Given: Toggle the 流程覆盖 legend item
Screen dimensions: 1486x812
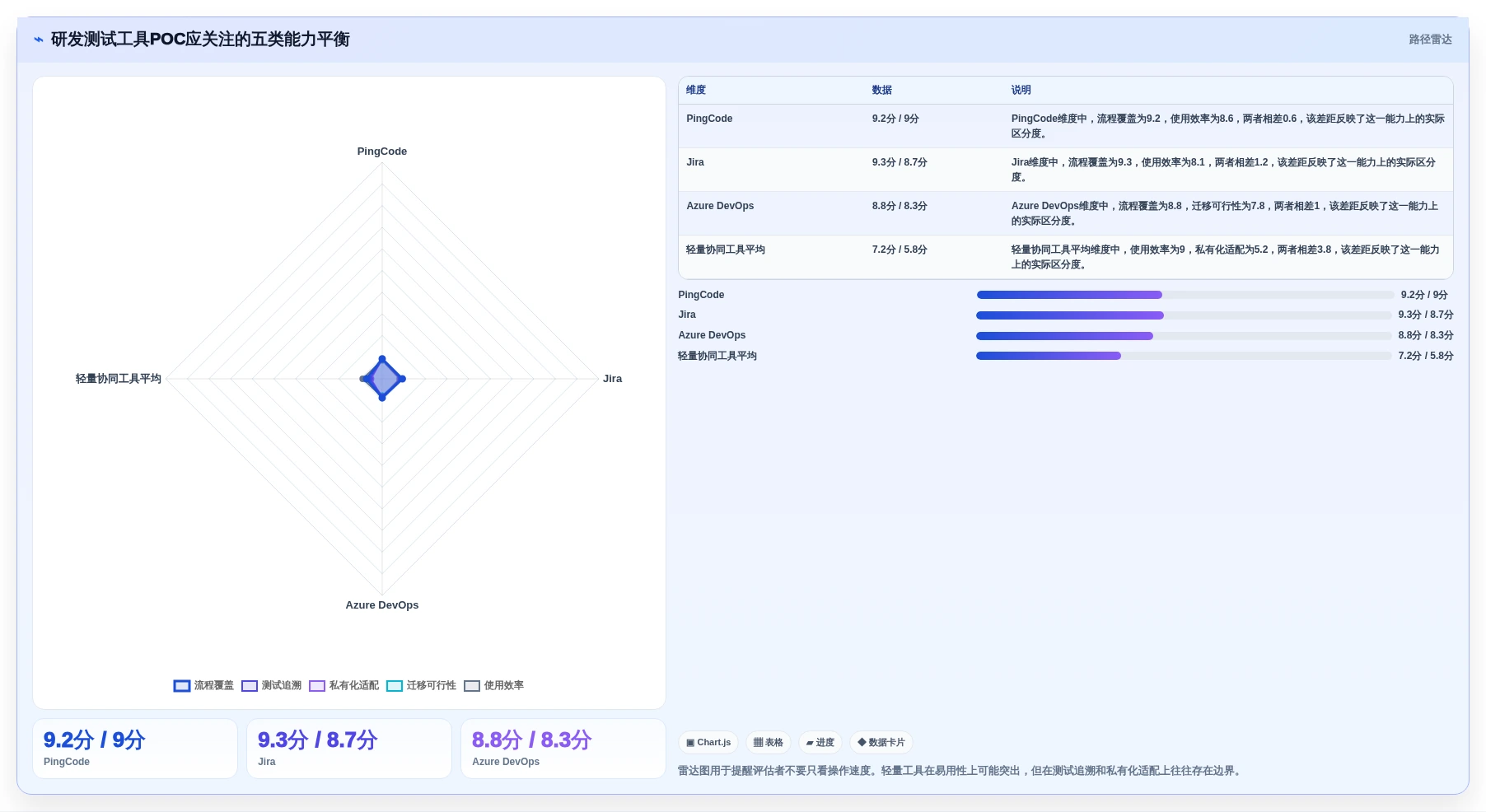Looking at the screenshot, I should pos(203,685).
